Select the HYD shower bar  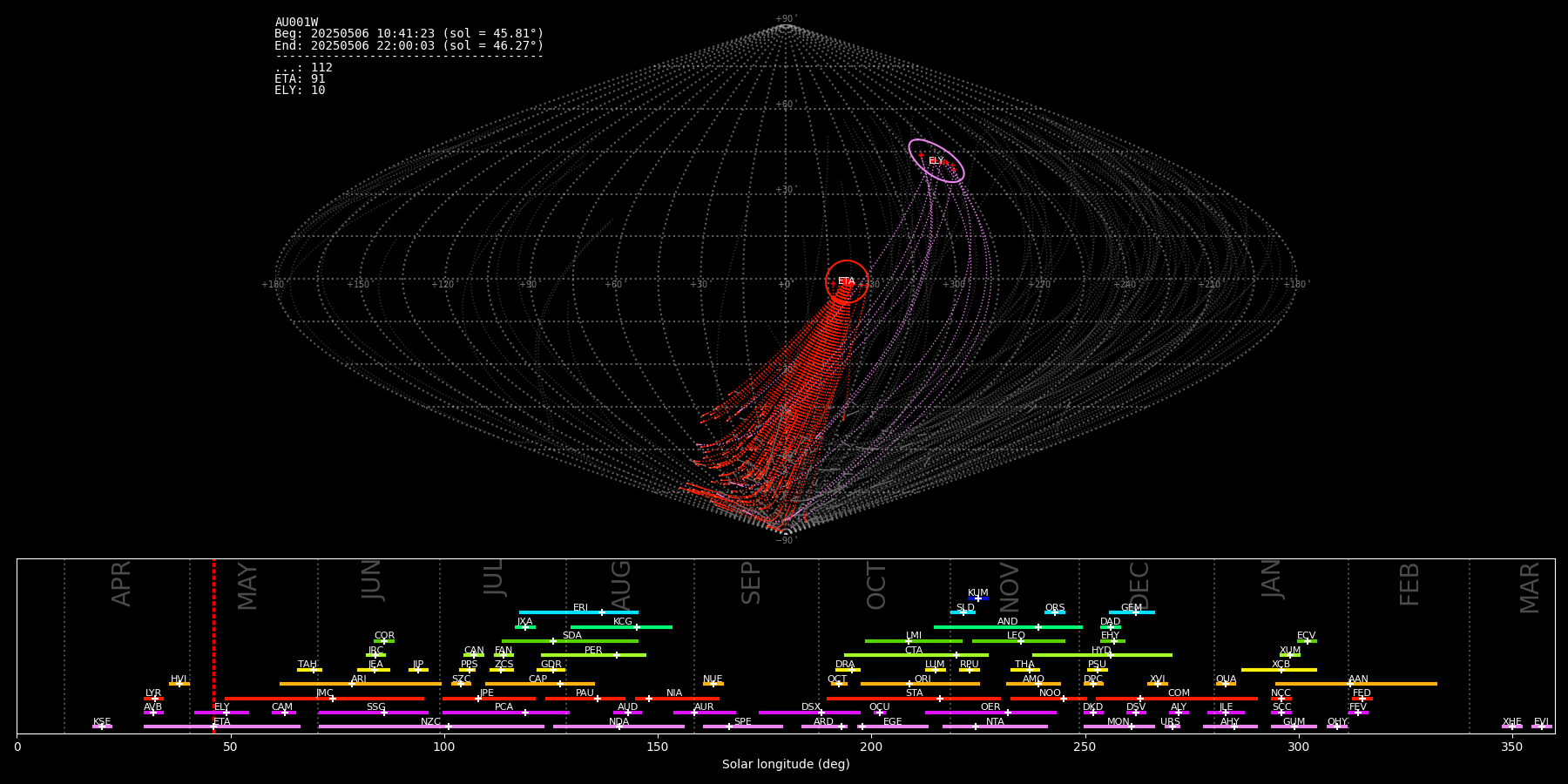click(x=1102, y=655)
